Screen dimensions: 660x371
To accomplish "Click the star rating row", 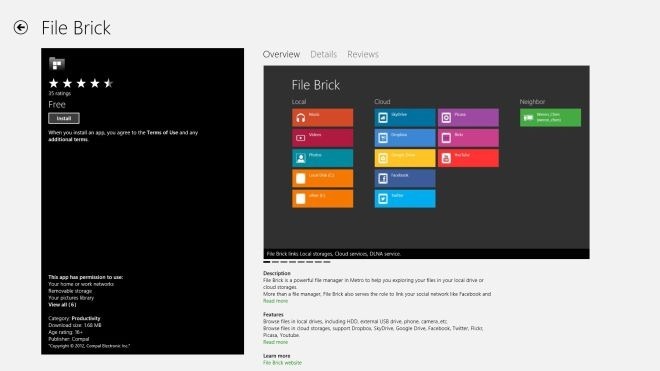I will pos(81,83).
